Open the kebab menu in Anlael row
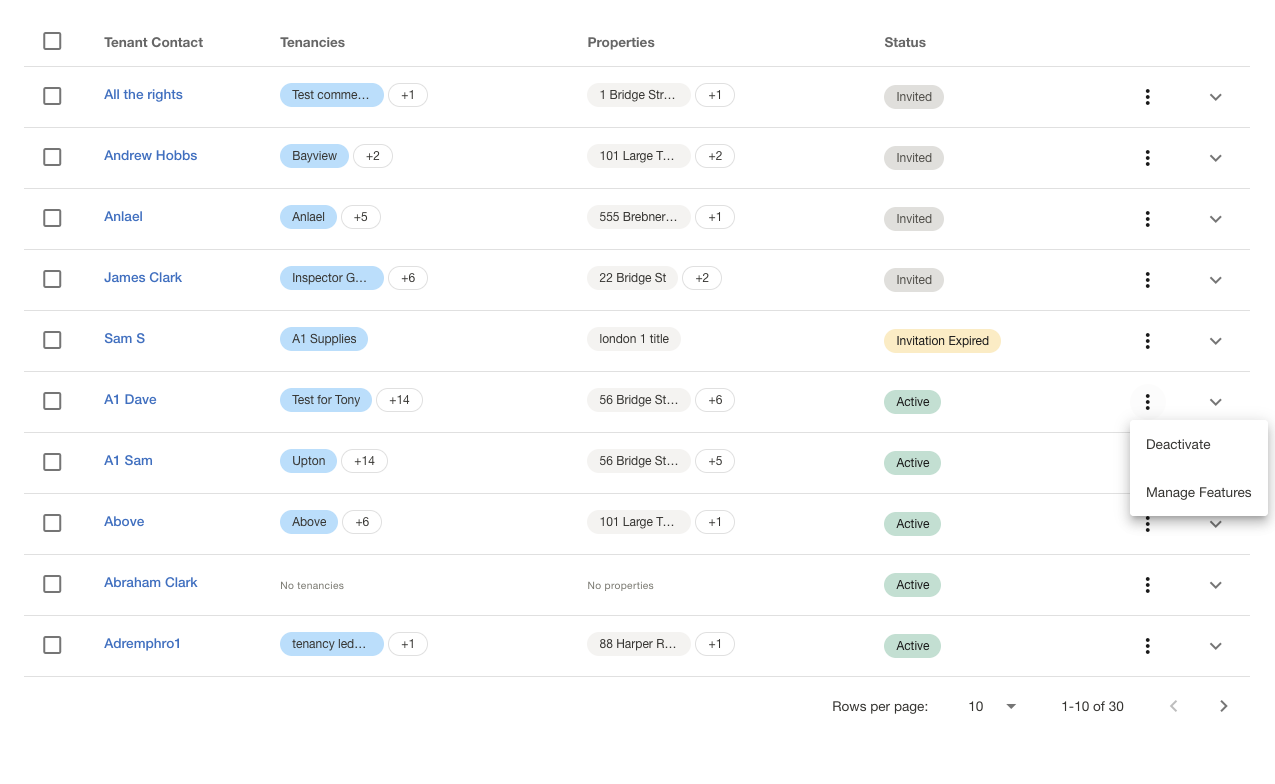The image size is (1275, 784). pyautogui.click(x=1147, y=219)
